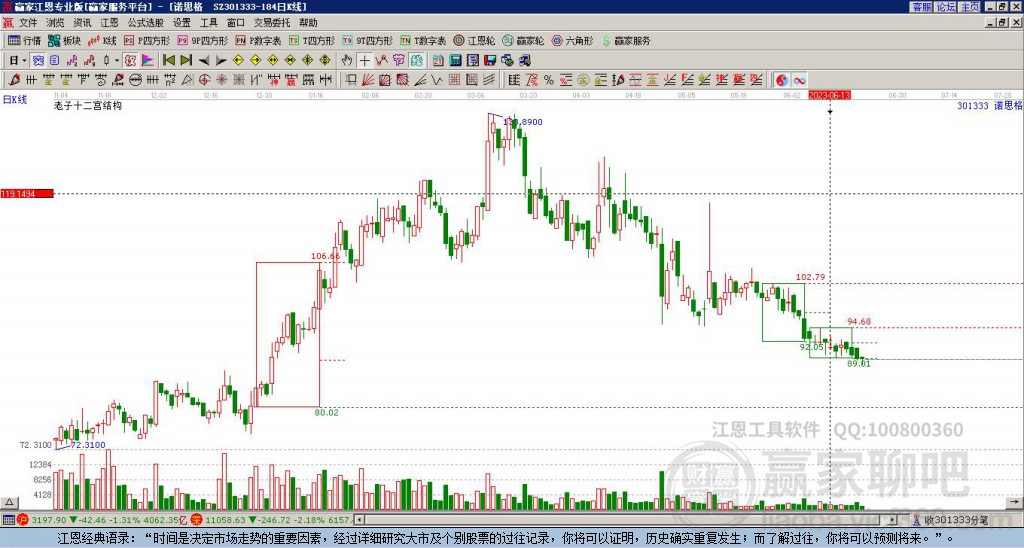Click the 2023.06.13 date marker
Image resolution: width=1024 pixels, height=548 pixels.
[829, 95]
